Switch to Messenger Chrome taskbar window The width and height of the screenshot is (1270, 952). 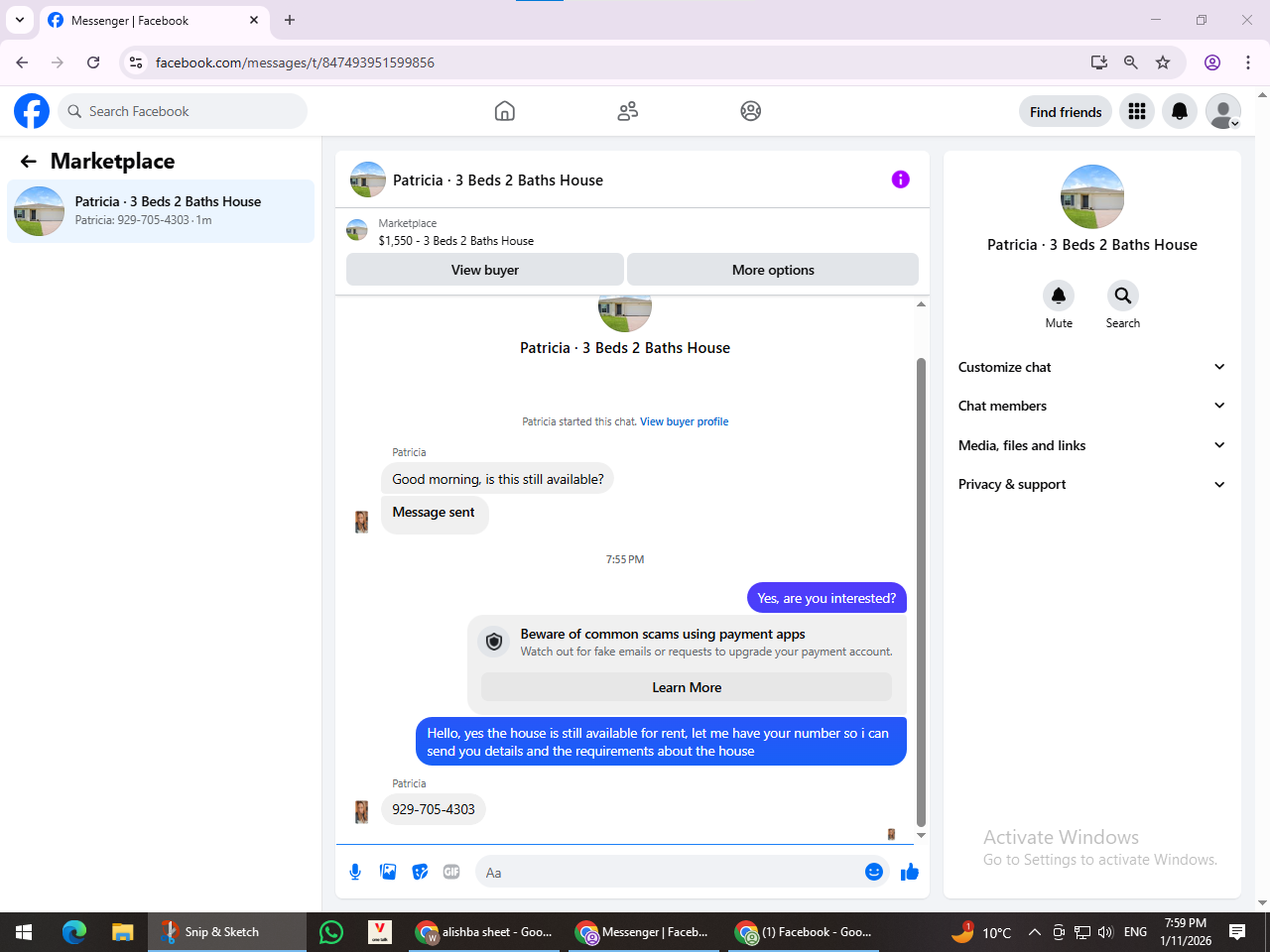(x=645, y=932)
